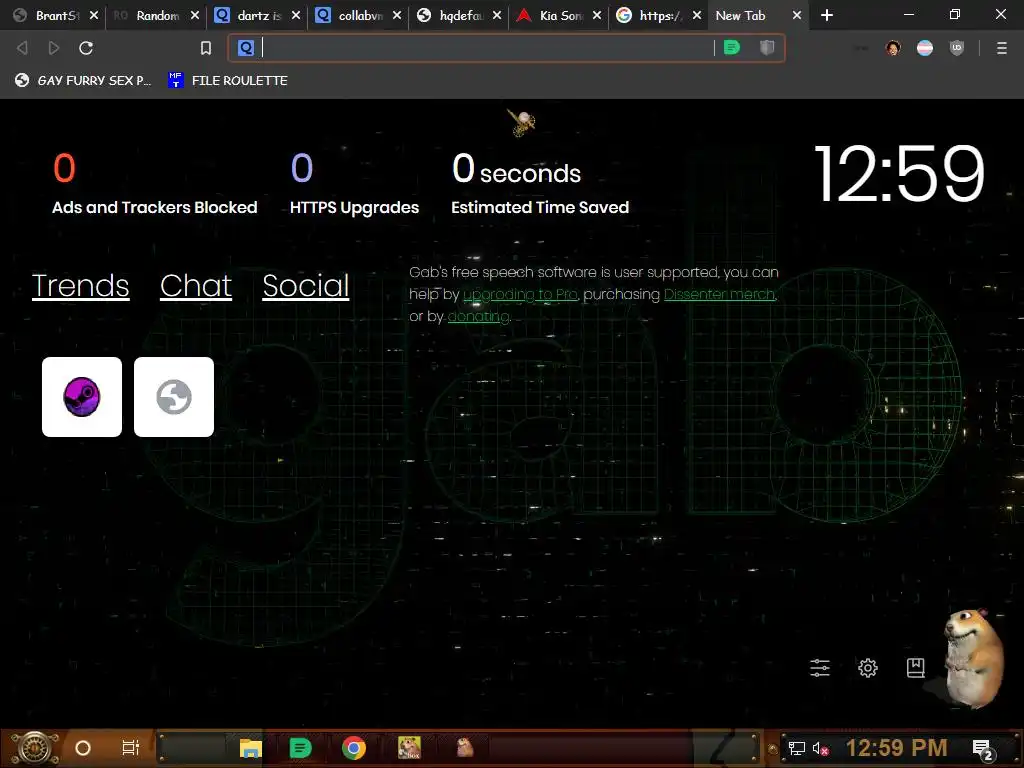Launch Google Chrome from the taskbar
The image size is (1024, 768).
(353, 748)
